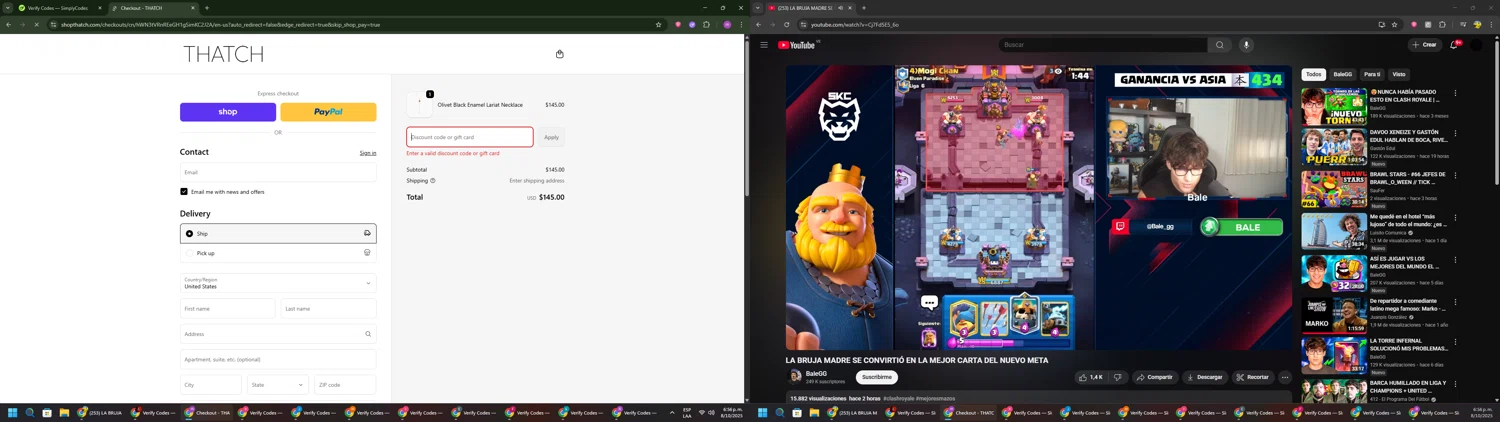Open search on the right taskbar

(780, 412)
